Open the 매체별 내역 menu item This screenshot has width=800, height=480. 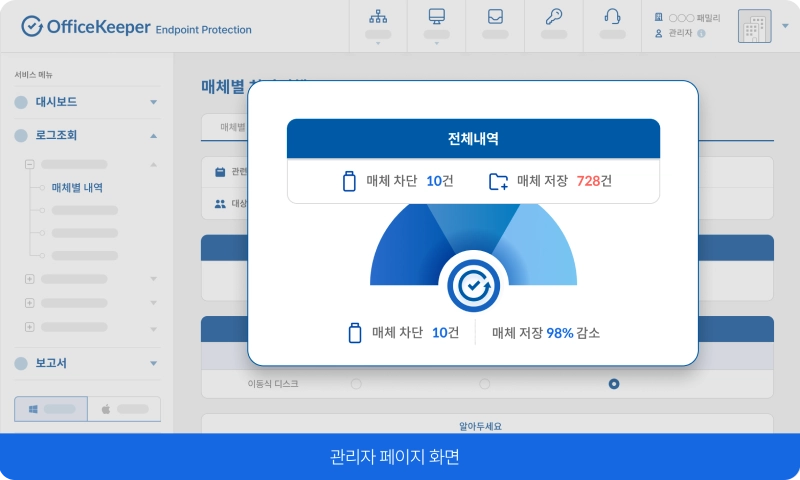pyautogui.click(x=77, y=187)
